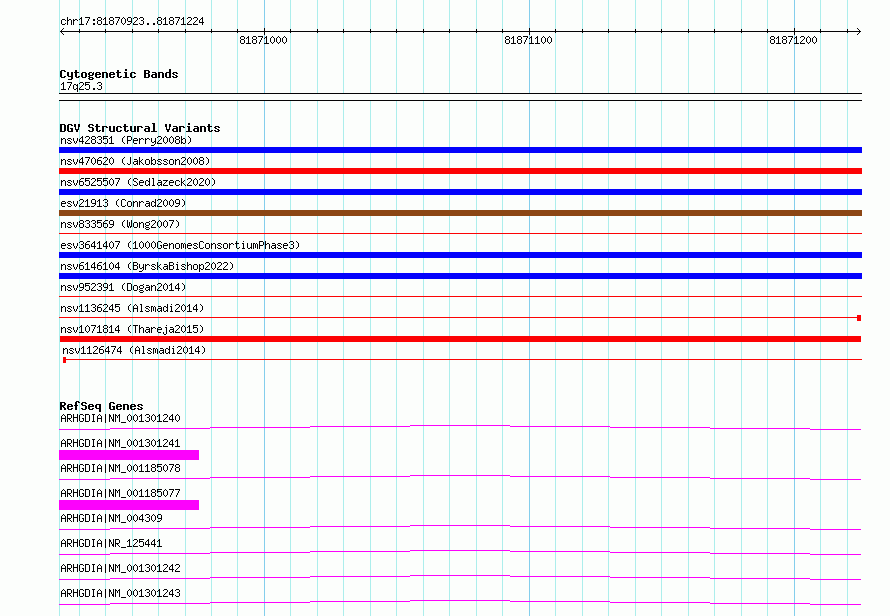Image resolution: width=890 pixels, height=616 pixels.
Task: Click red start marker of nsv1126474 line
Action: (x=65, y=360)
